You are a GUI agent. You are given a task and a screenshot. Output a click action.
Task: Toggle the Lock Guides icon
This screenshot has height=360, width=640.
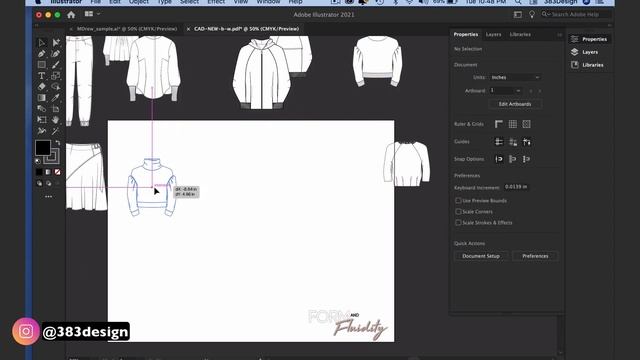[x=513, y=142]
